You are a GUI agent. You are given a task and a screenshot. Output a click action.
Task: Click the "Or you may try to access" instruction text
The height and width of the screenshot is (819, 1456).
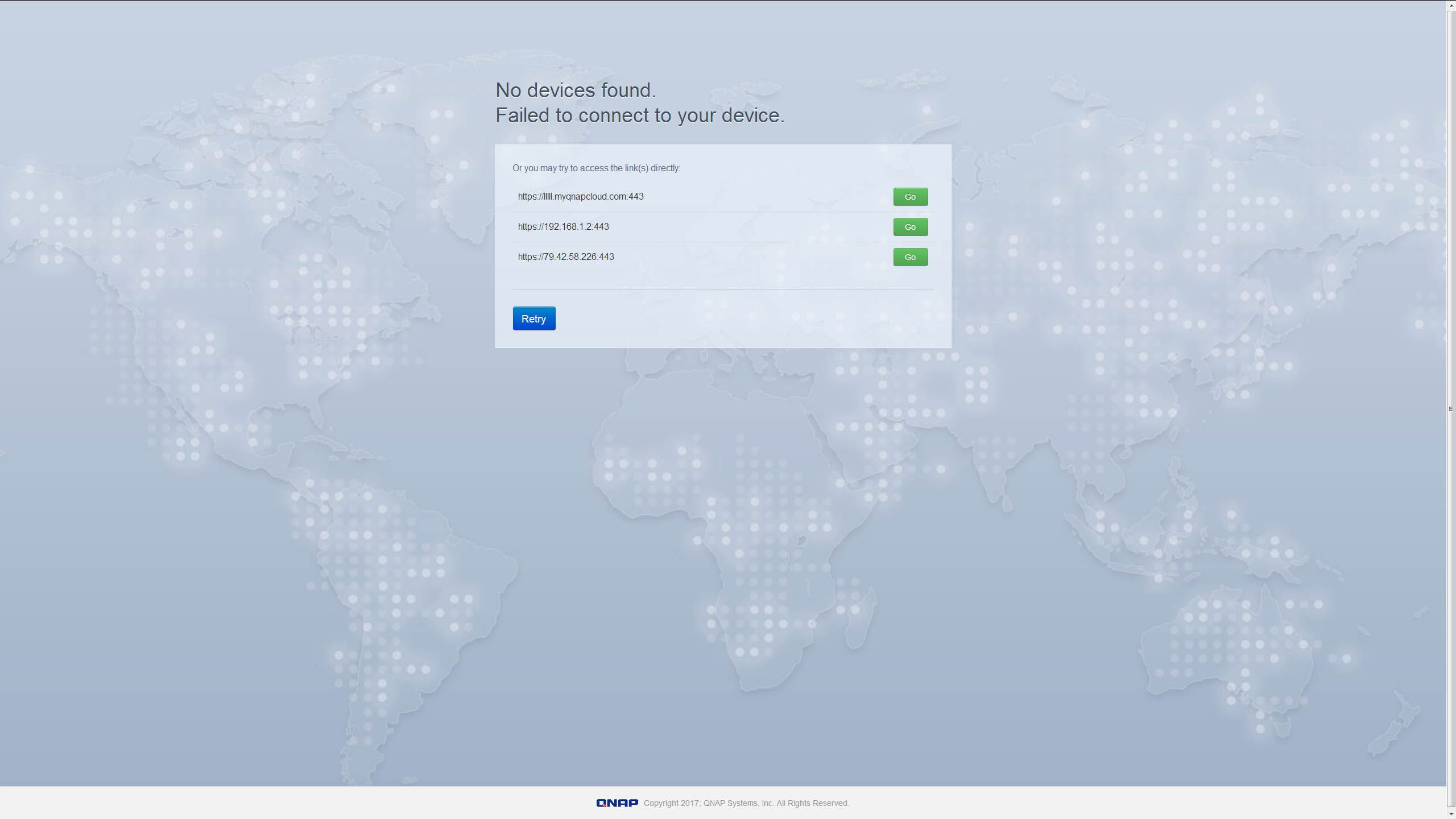[x=596, y=168]
